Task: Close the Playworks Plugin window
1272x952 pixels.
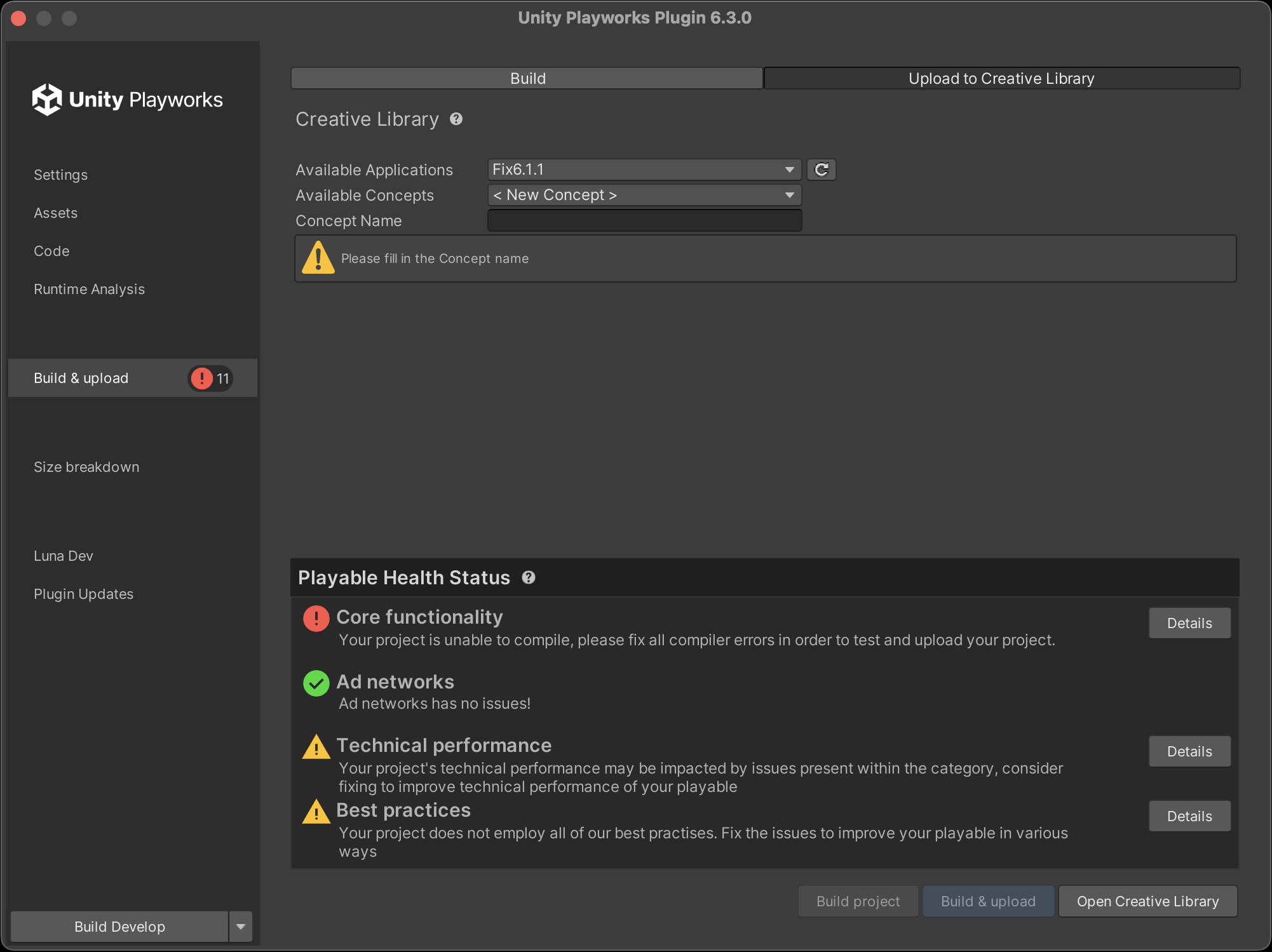Action: tap(18, 18)
